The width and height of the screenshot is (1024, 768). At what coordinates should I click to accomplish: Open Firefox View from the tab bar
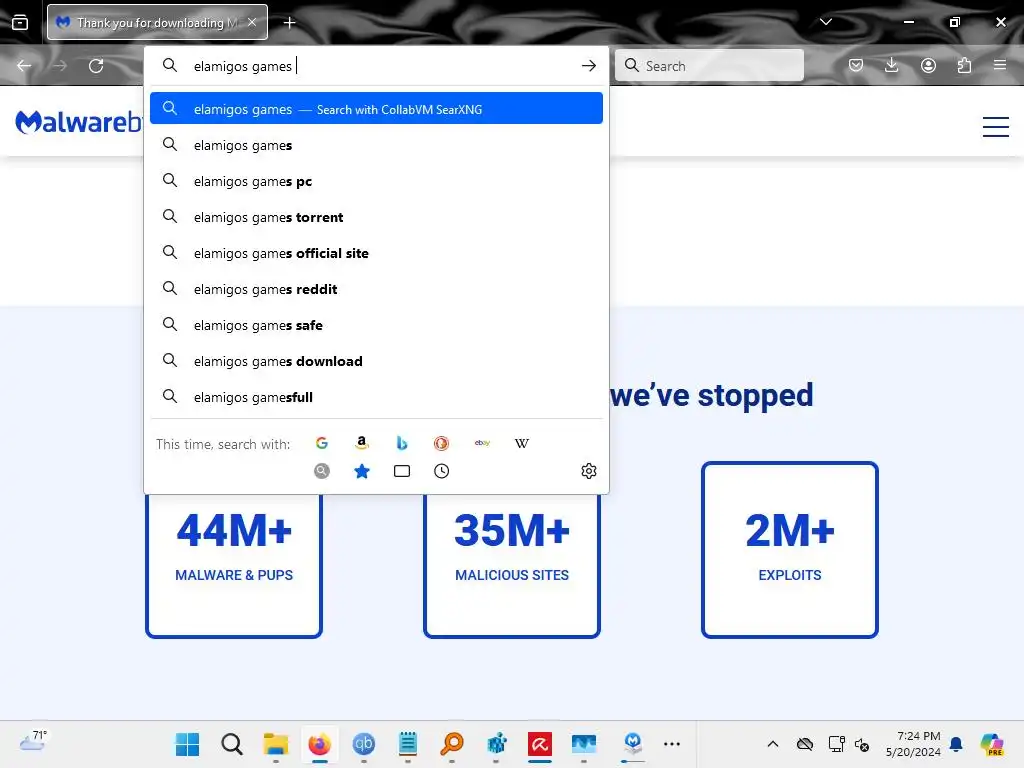[x=20, y=23]
